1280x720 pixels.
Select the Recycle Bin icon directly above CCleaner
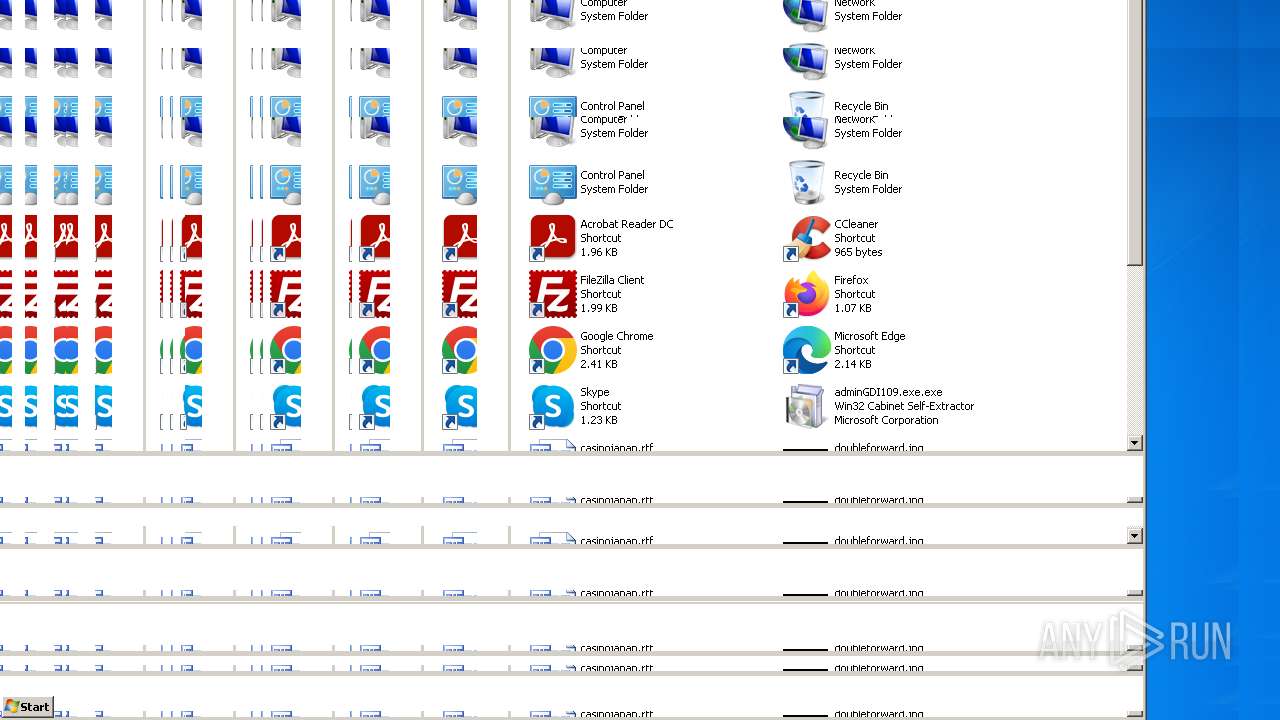tap(807, 183)
